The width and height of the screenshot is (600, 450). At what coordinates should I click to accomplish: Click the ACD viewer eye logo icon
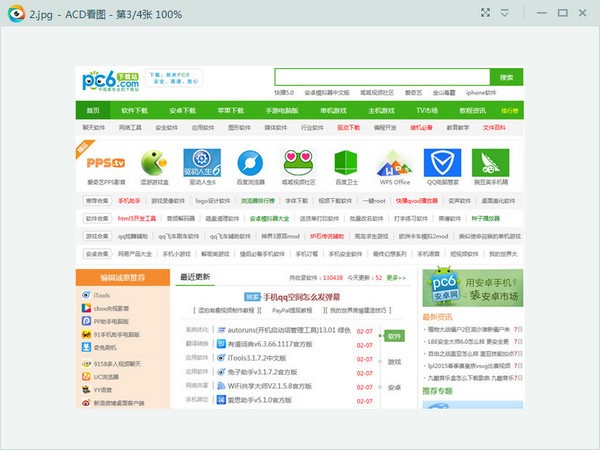point(16,14)
